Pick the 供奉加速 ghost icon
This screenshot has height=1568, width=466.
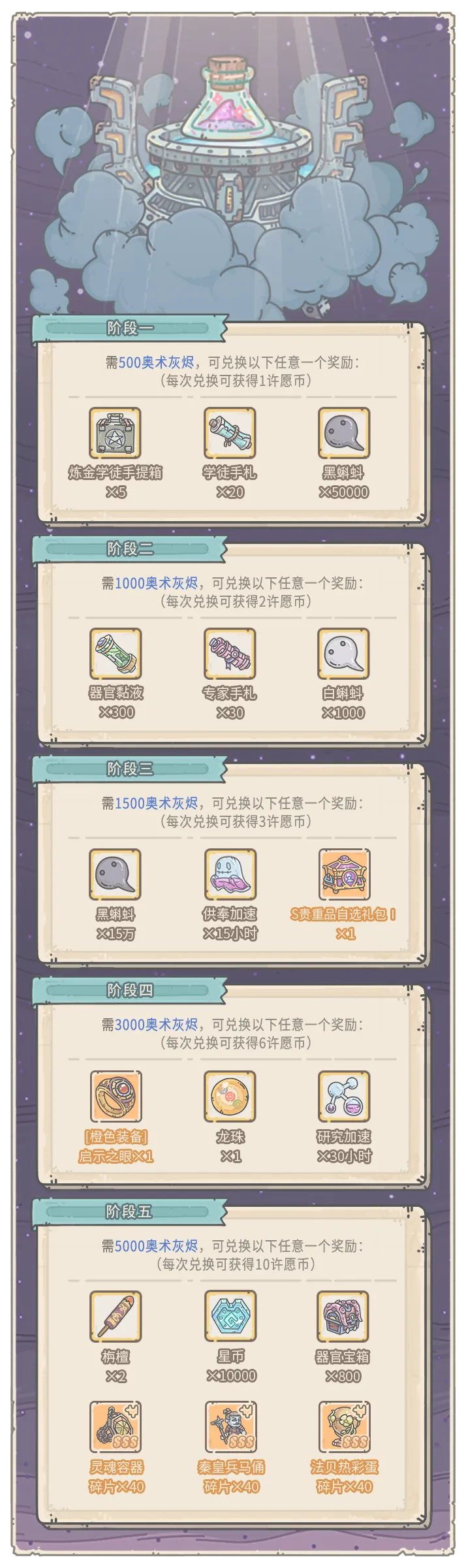click(x=230, y=874)
